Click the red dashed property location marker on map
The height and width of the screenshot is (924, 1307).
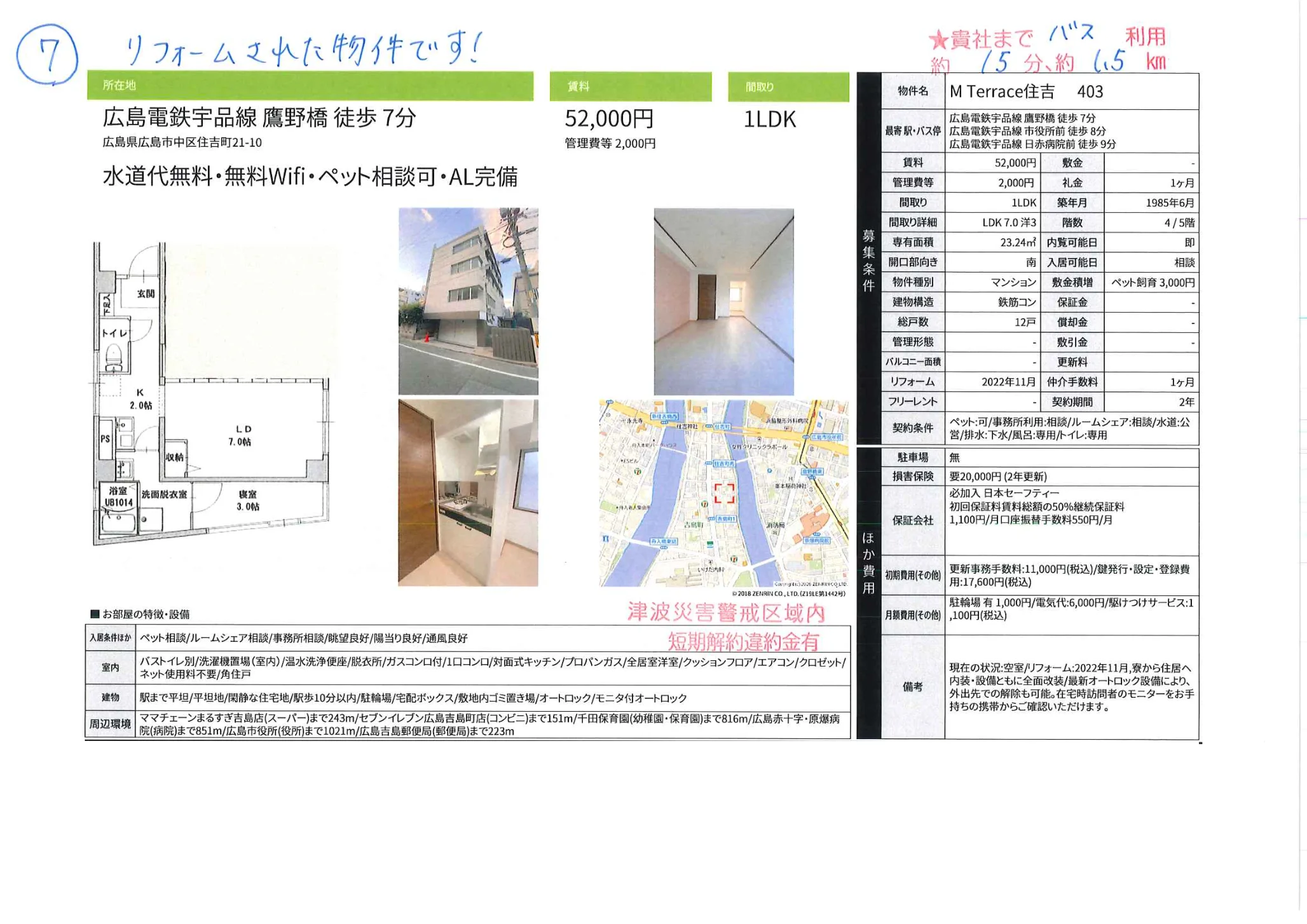pos(725,493)
